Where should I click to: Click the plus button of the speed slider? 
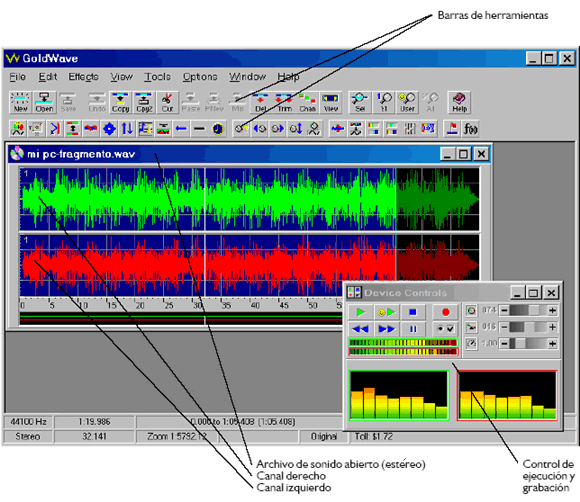552,344
